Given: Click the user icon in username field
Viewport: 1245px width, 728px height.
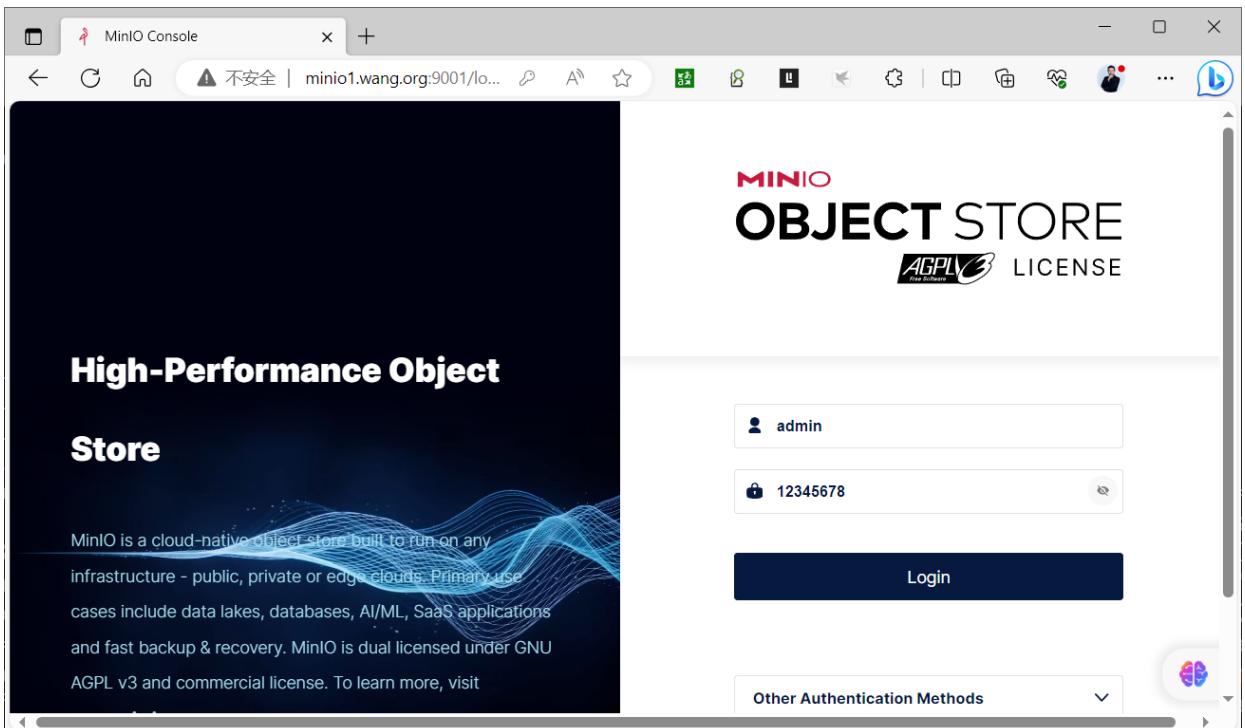Looking at the screenshot, I should [x=757, y=425].
